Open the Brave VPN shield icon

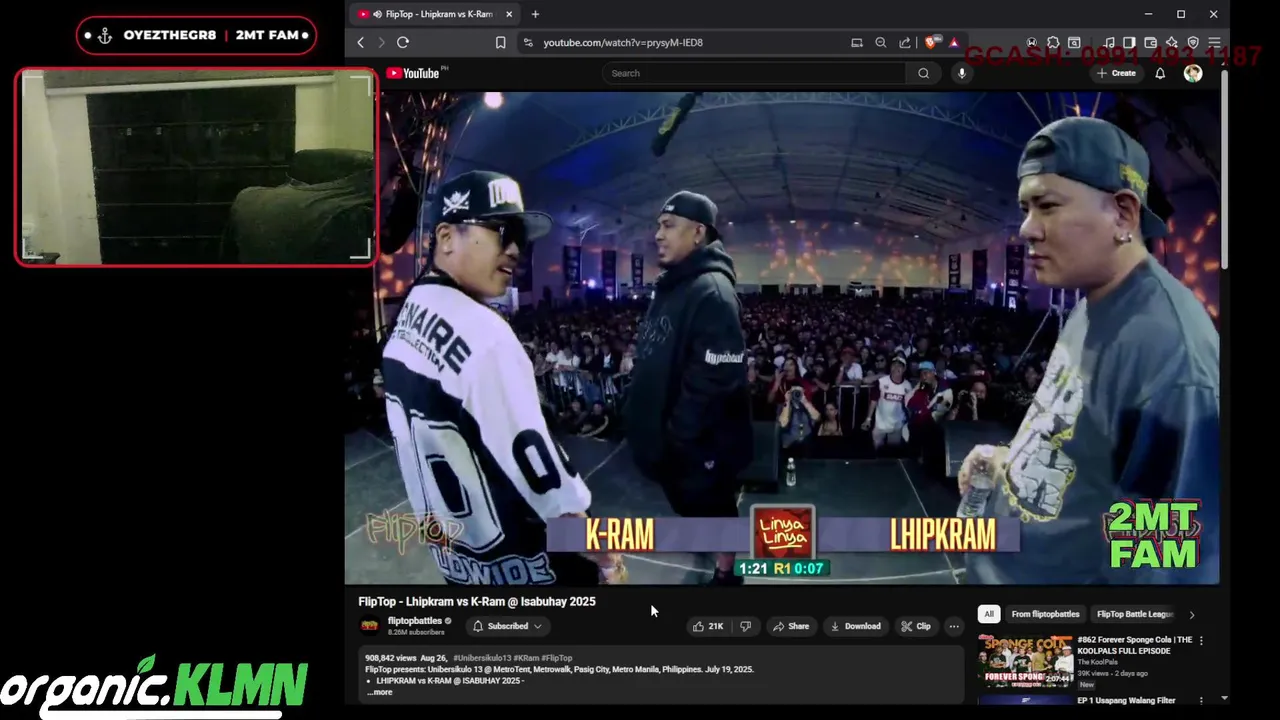[1193, 43]
